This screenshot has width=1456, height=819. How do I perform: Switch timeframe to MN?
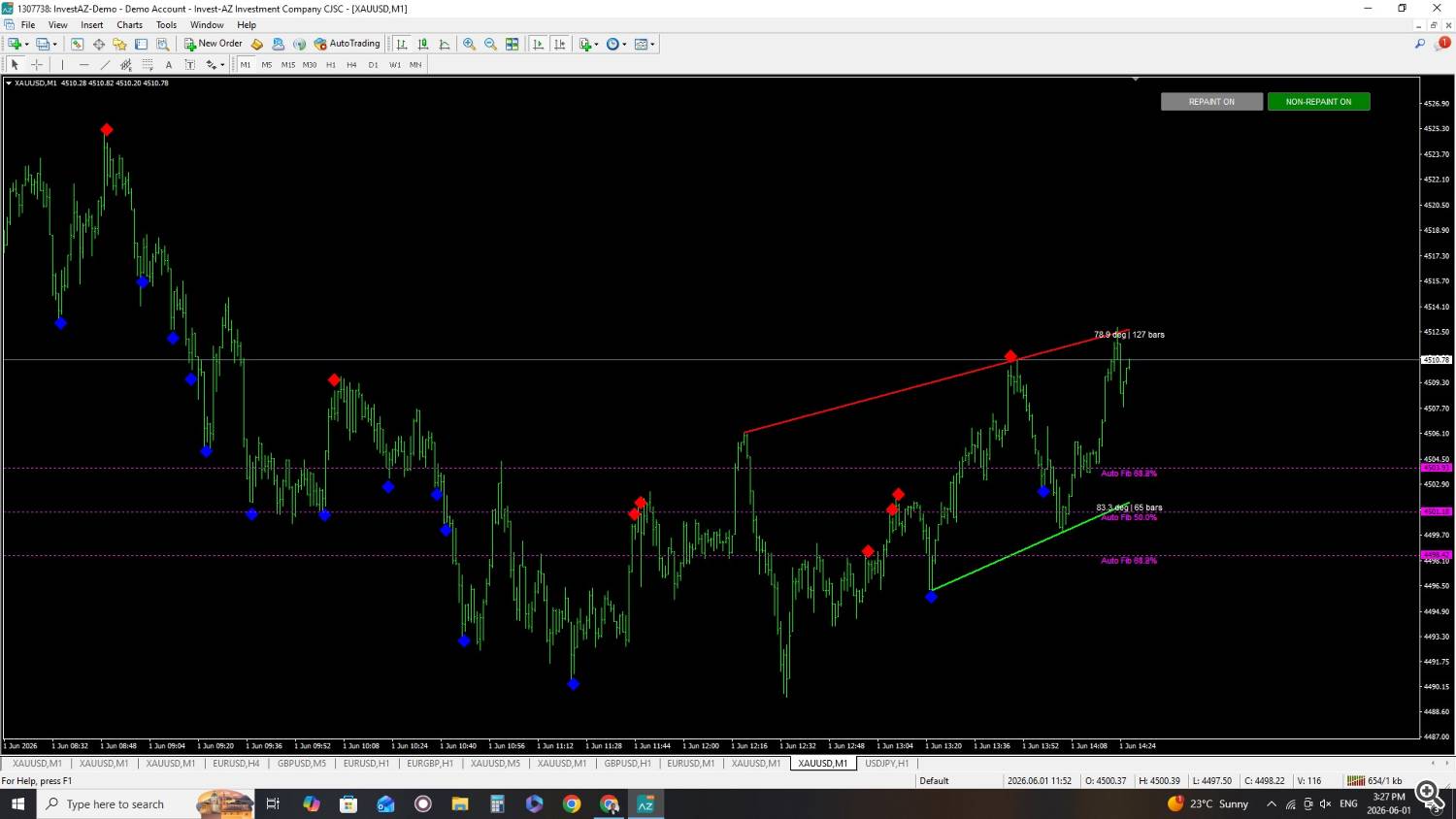tap(415, 65)
